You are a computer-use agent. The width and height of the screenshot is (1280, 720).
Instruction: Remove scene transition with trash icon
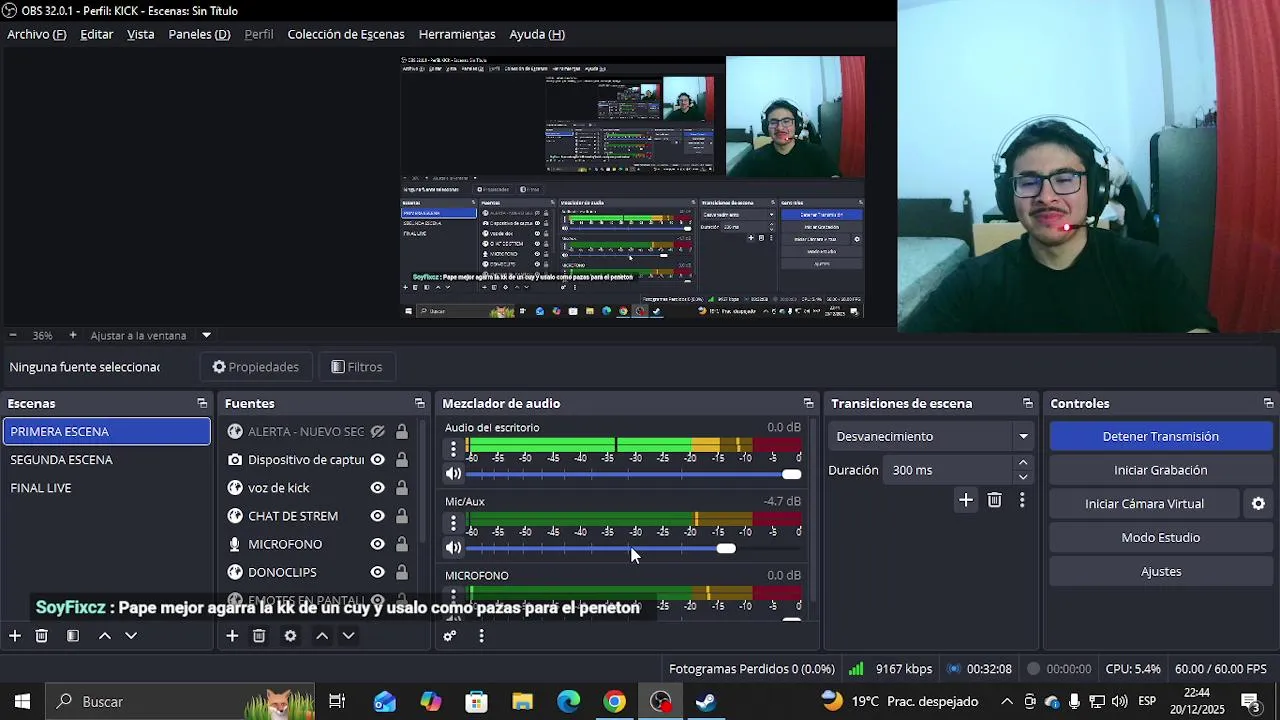click(994, 500)
